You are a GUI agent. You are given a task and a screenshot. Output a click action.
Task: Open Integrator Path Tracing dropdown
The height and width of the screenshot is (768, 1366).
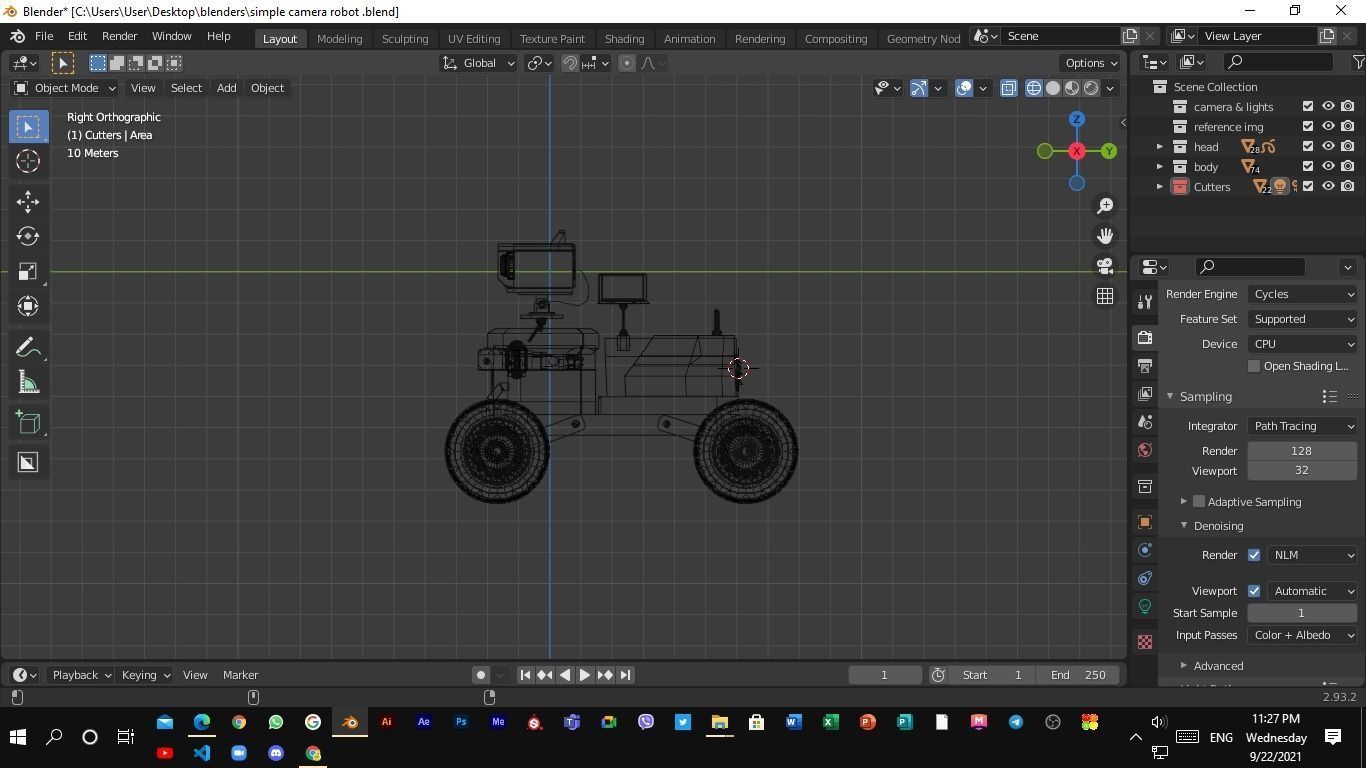coord(1302,426)
